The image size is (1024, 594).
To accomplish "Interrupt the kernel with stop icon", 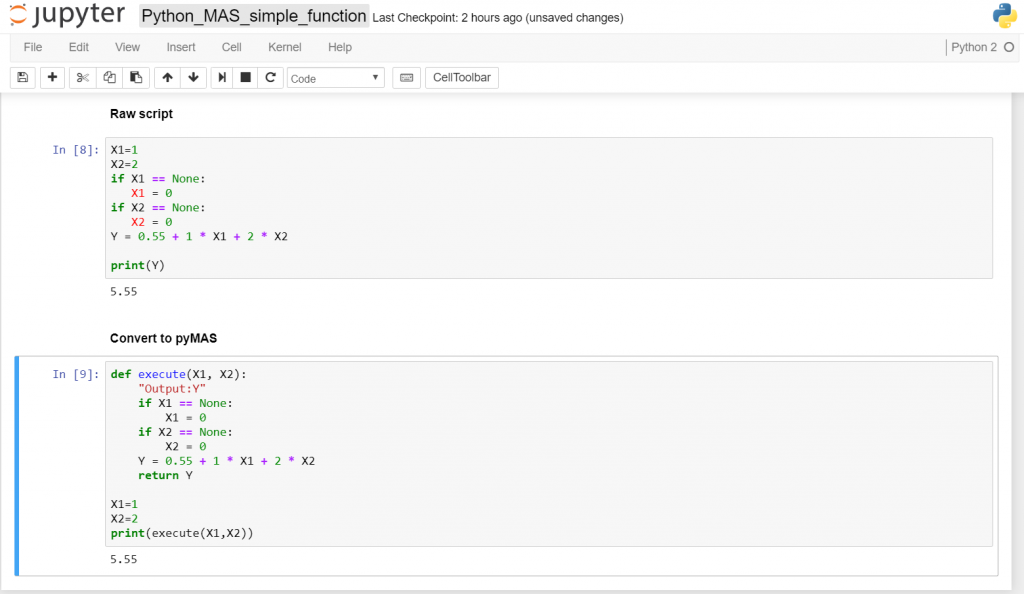I will tap(246, 77).
